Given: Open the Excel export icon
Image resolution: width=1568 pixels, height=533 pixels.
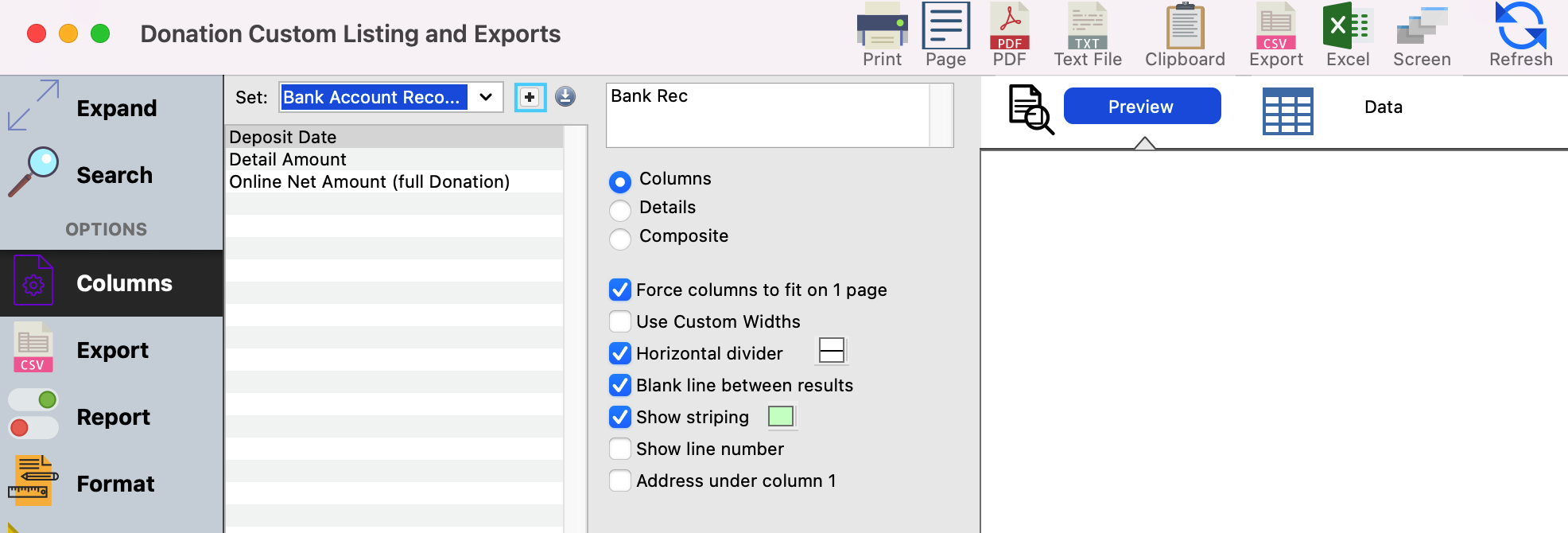Looking at the screenshot, I should (x=1347, y=35).
